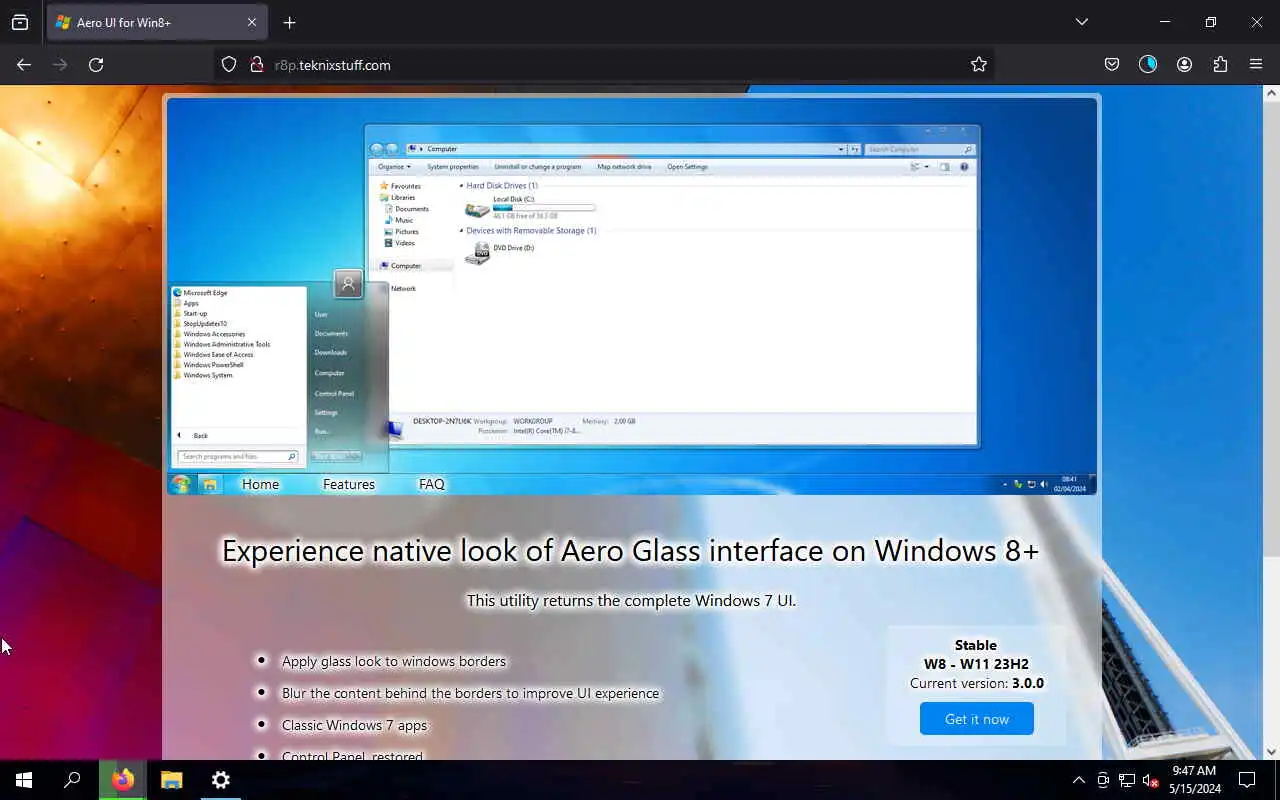Open the Firefox account icon
1280x800 pixels.
tap(1184, 64)
